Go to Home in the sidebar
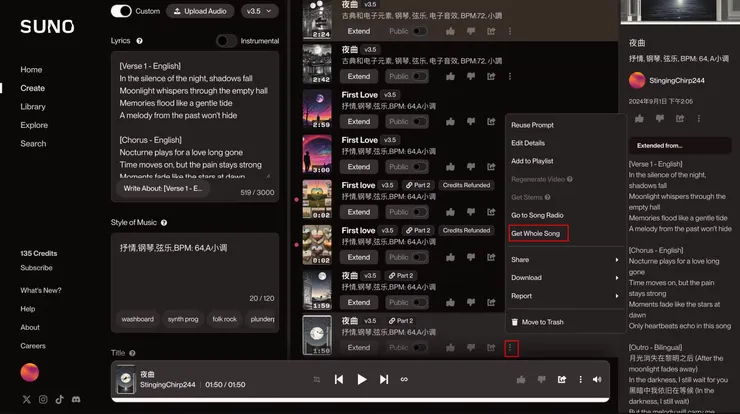This screenshot has height=414, width=740. [x=31, y=69]
